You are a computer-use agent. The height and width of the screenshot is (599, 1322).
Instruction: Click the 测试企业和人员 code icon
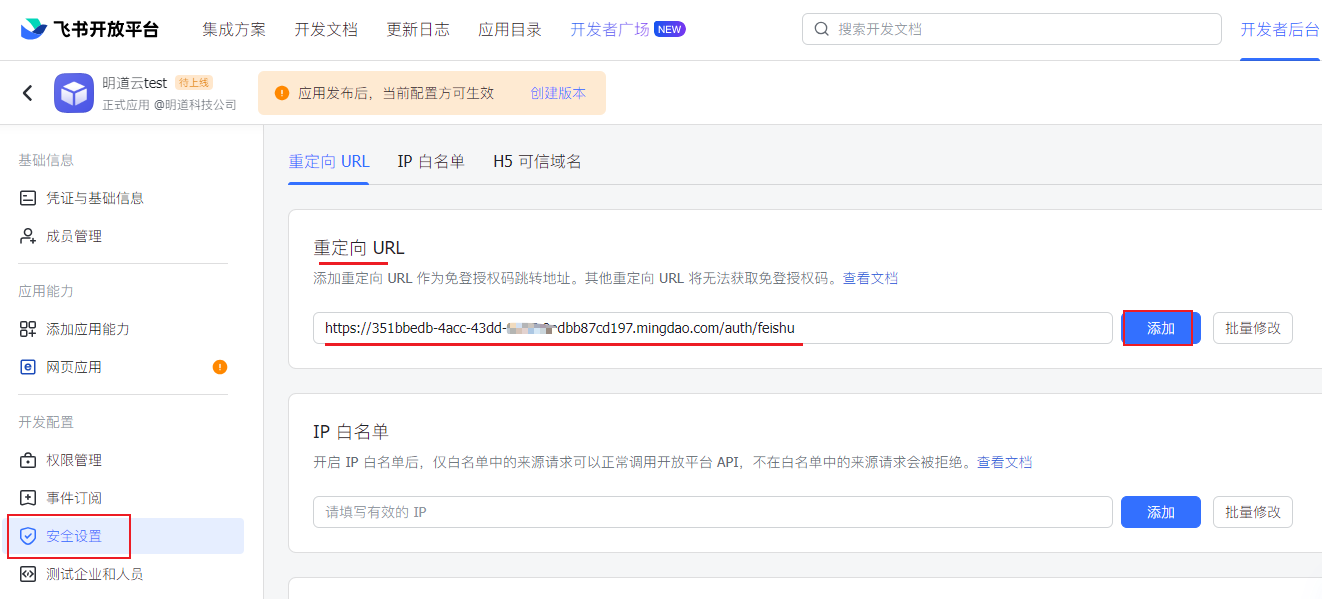(28, 574)
